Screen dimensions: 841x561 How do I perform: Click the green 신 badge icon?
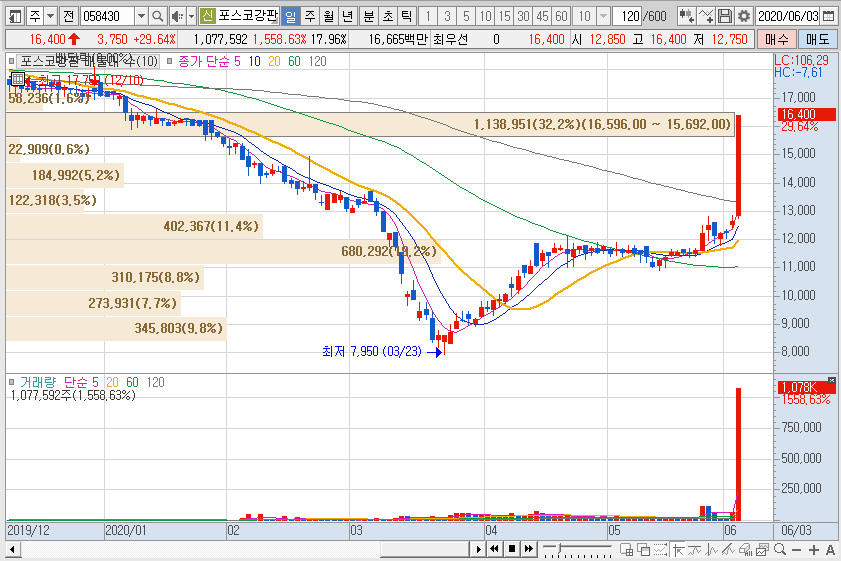tap(207, 16)
